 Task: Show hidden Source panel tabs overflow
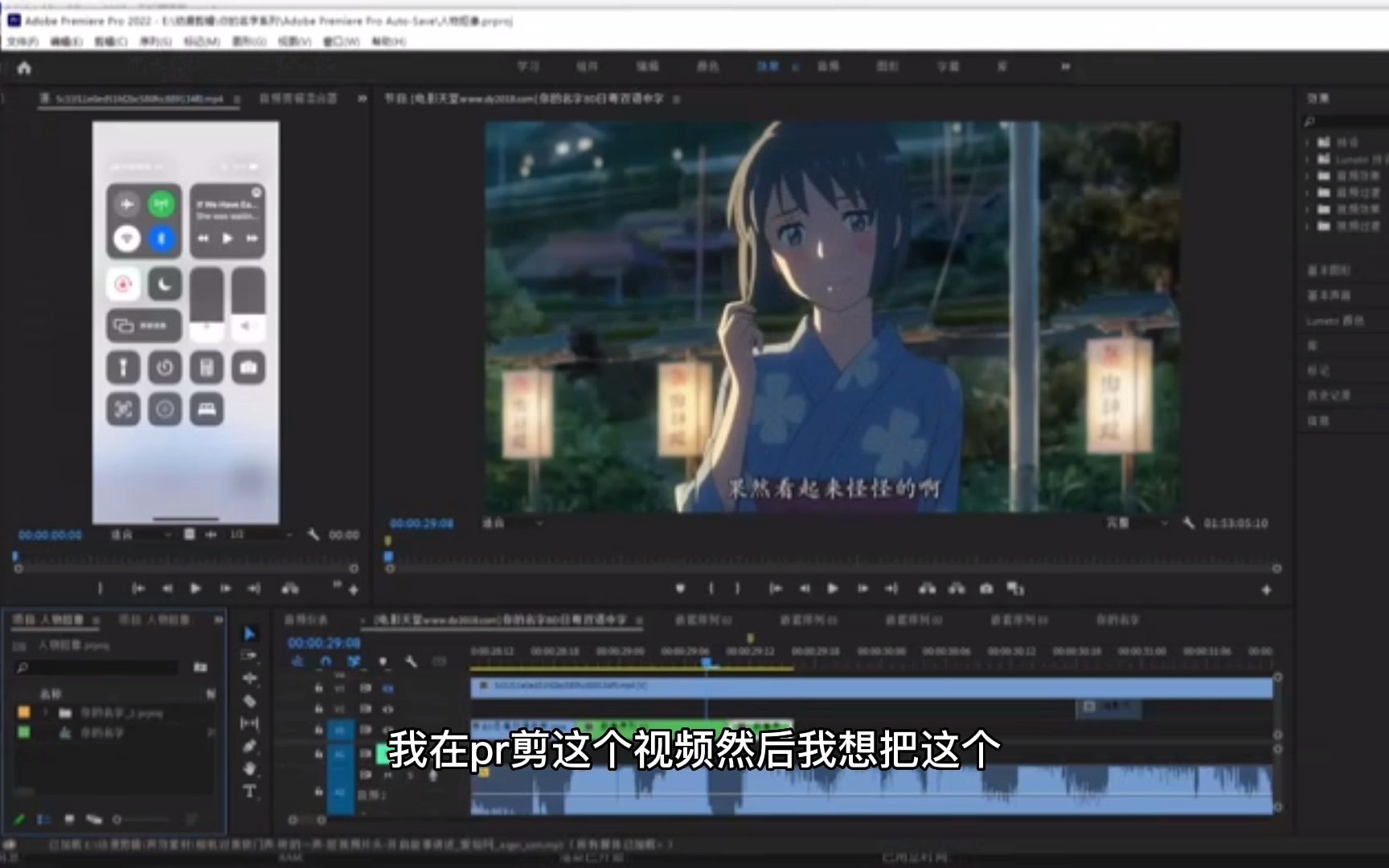point(362,98)
